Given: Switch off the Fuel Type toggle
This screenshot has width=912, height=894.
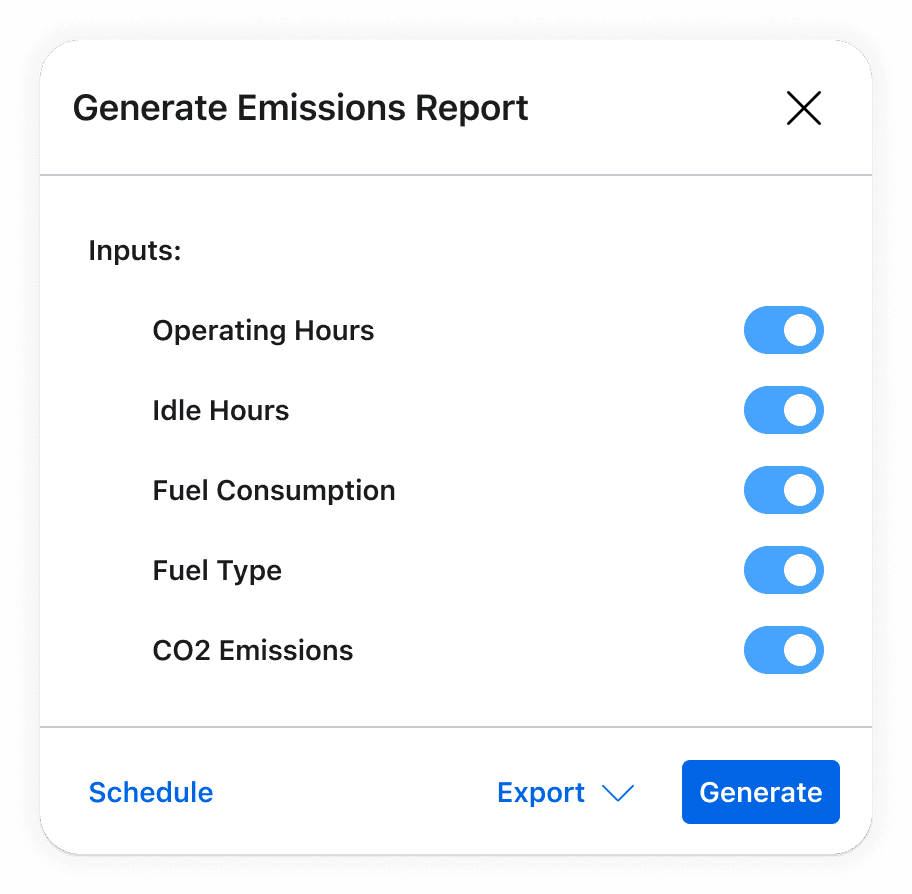Looking at the screenshot, I should (783, 570).
